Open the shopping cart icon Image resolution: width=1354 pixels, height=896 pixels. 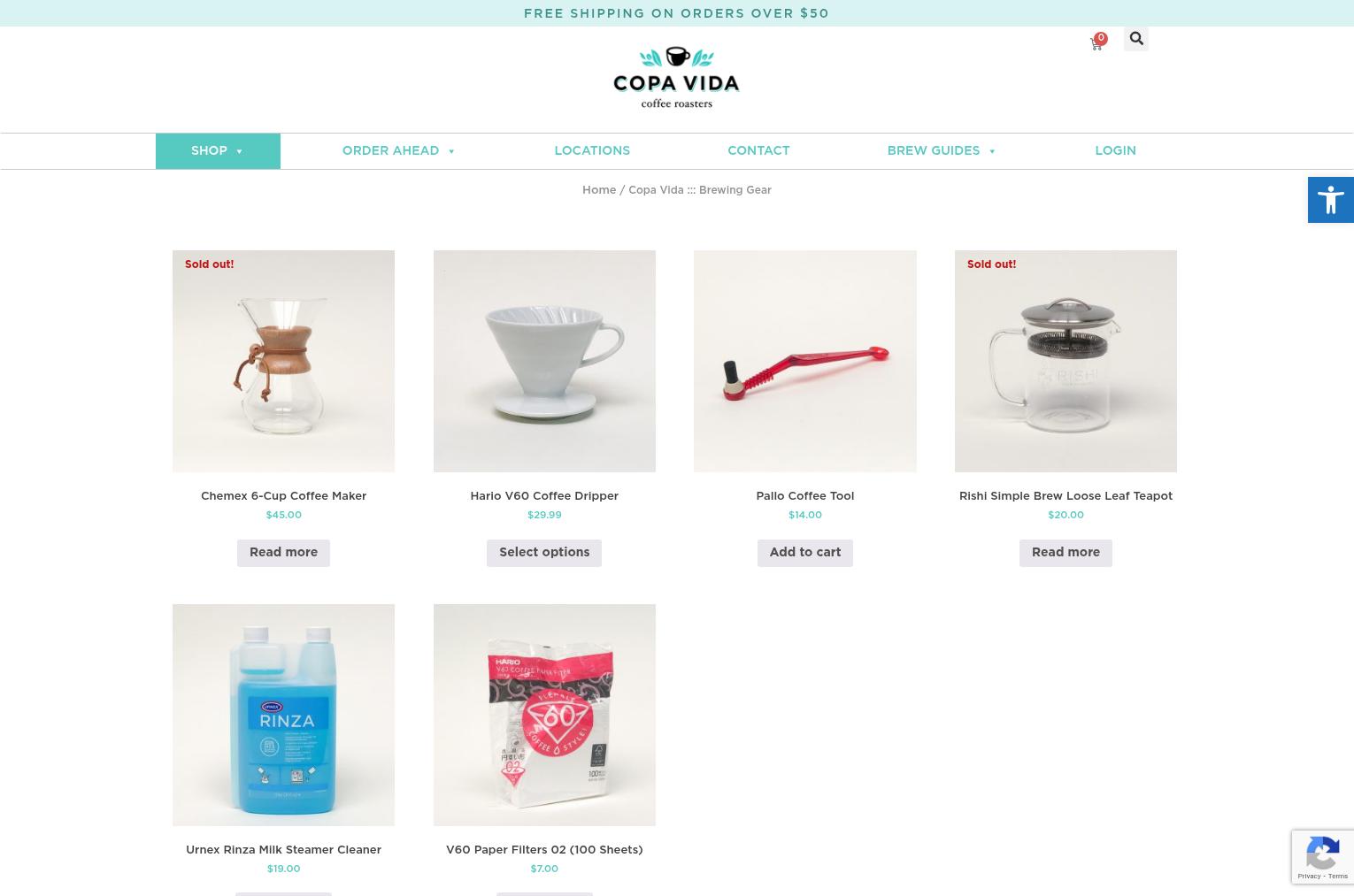point(1096,43)
